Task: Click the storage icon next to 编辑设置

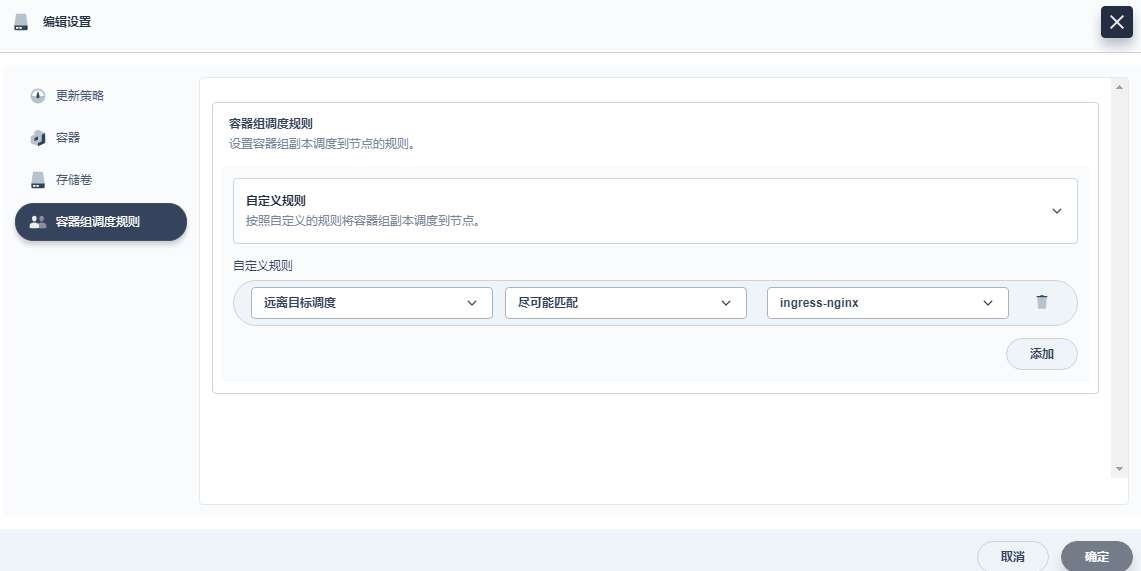Action: [21, 23]
